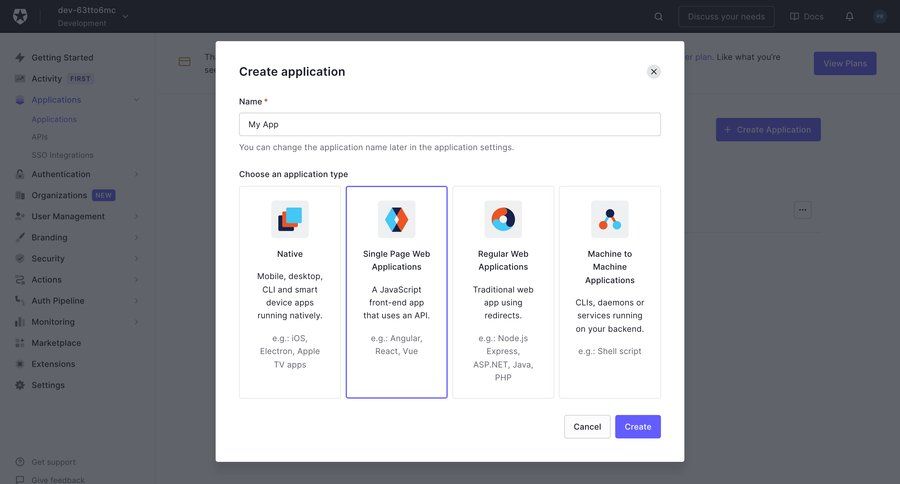Image resolution: width=900 pixels, height=484 pixels.
Task: Open Getting Started in sidebar
Action: coord(62,57)
